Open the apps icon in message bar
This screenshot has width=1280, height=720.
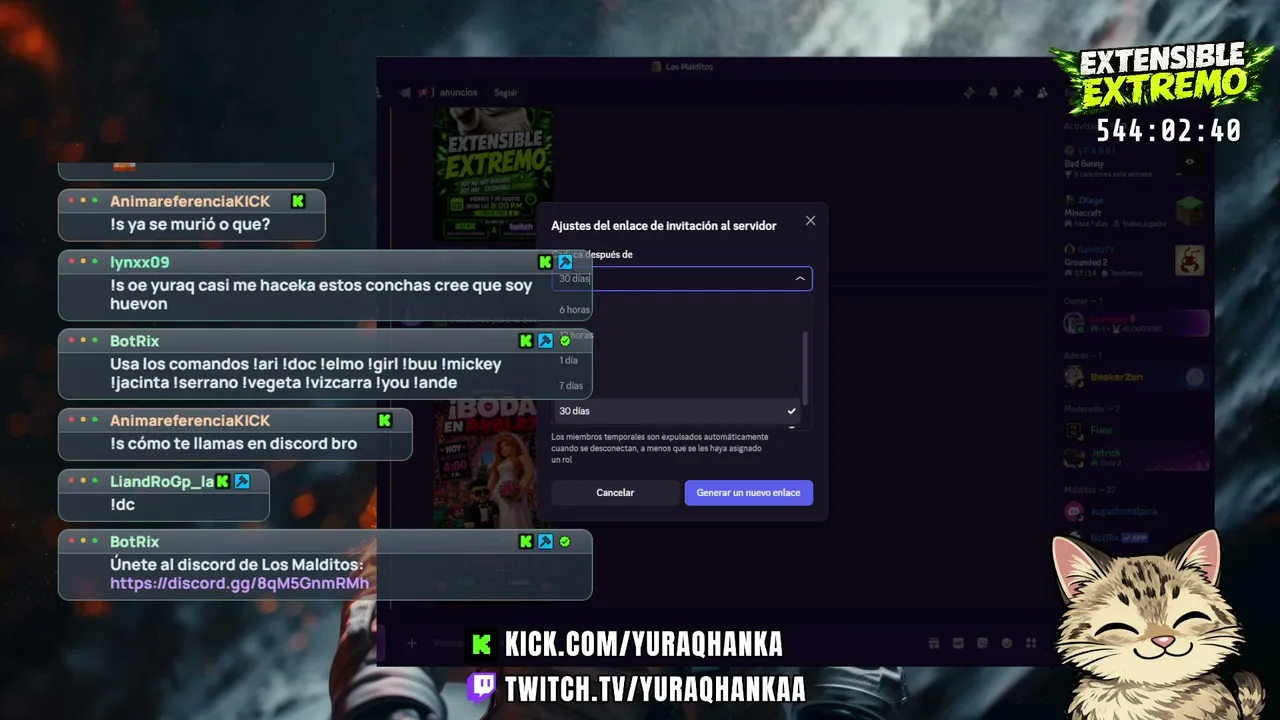click(1031, 643)
